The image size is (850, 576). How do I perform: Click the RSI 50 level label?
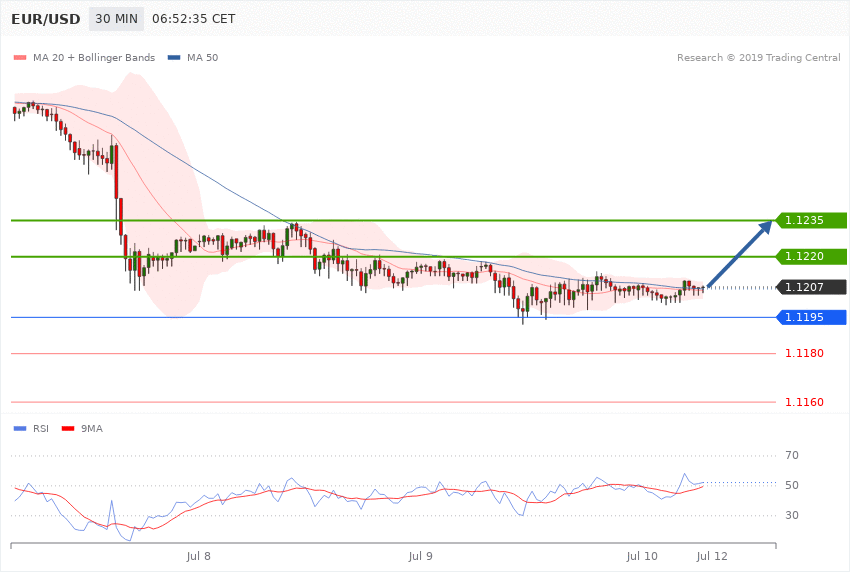click(792, 485)
